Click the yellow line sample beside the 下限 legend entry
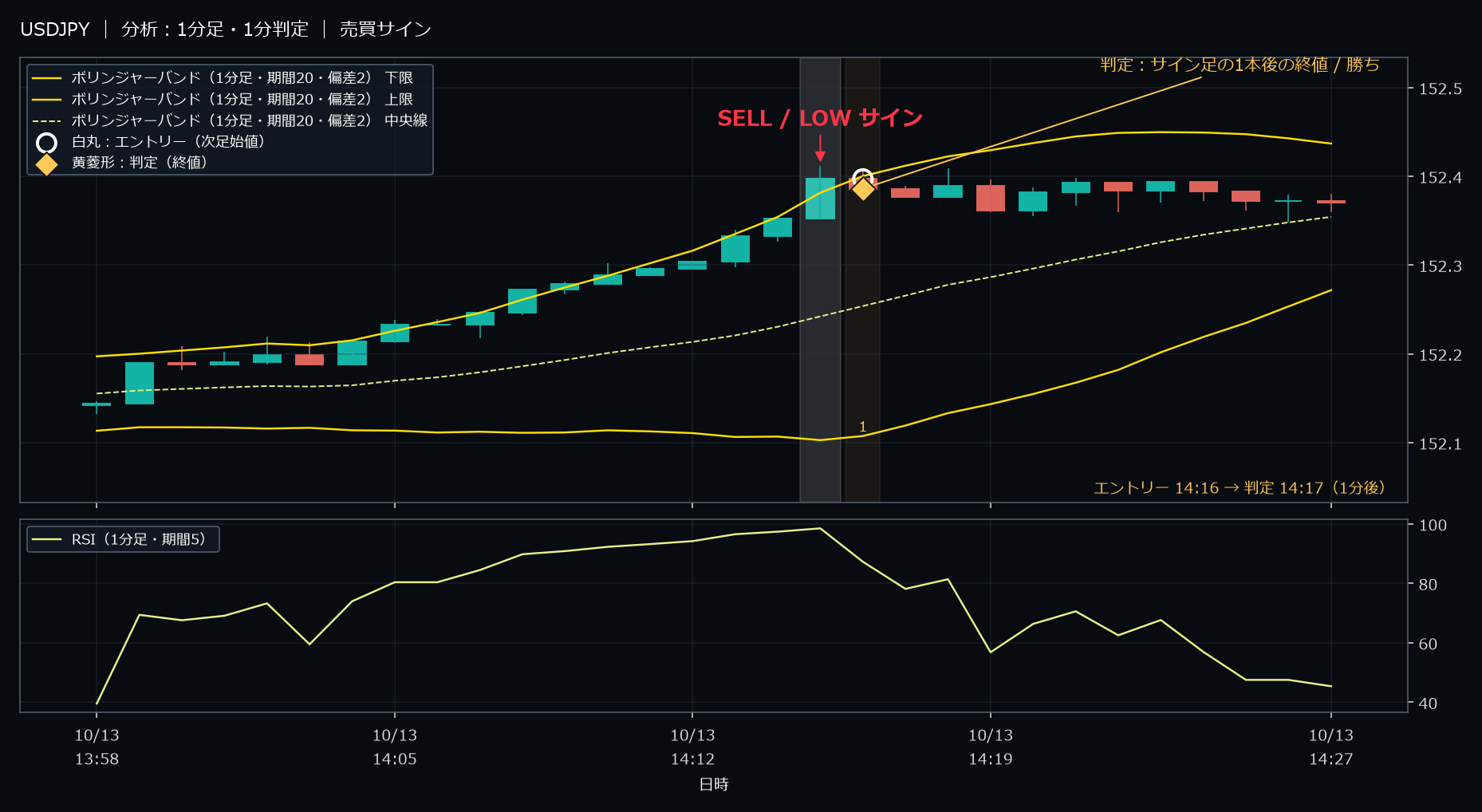This screenshot has width=1482, height=812. pos(47,78)
